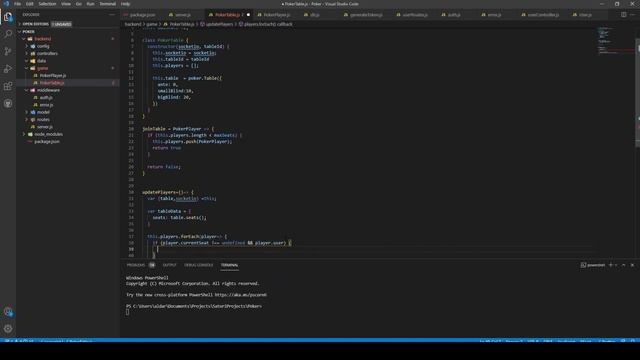Click the backend breadcrumb segment
The height and width of the screenshot is (360, 640).
click(x=133, y=24)
